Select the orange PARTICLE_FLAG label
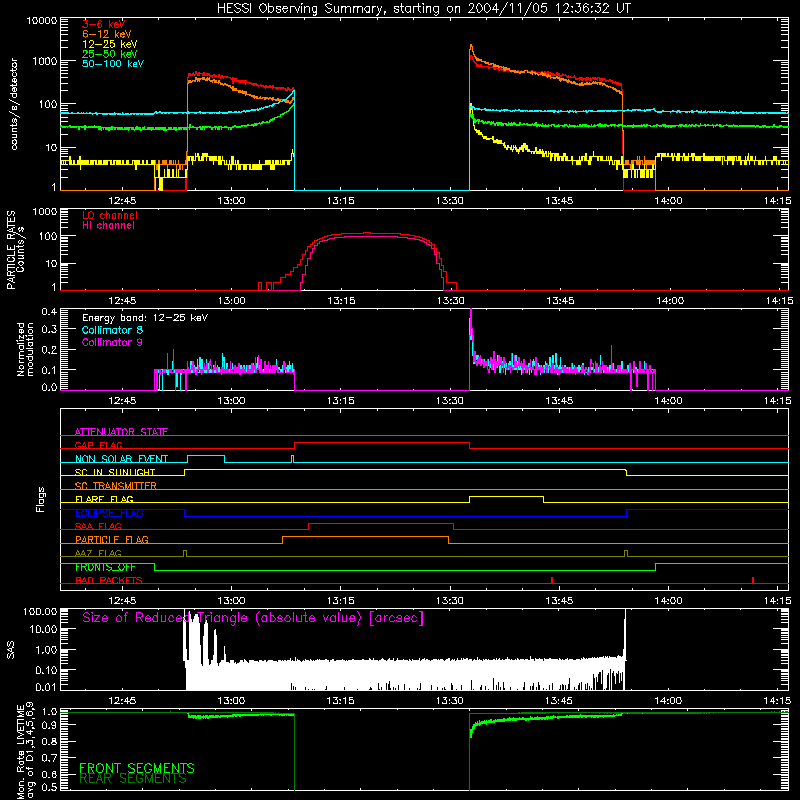The width and height of the screenshot is (800, 800). pos(112,539)
